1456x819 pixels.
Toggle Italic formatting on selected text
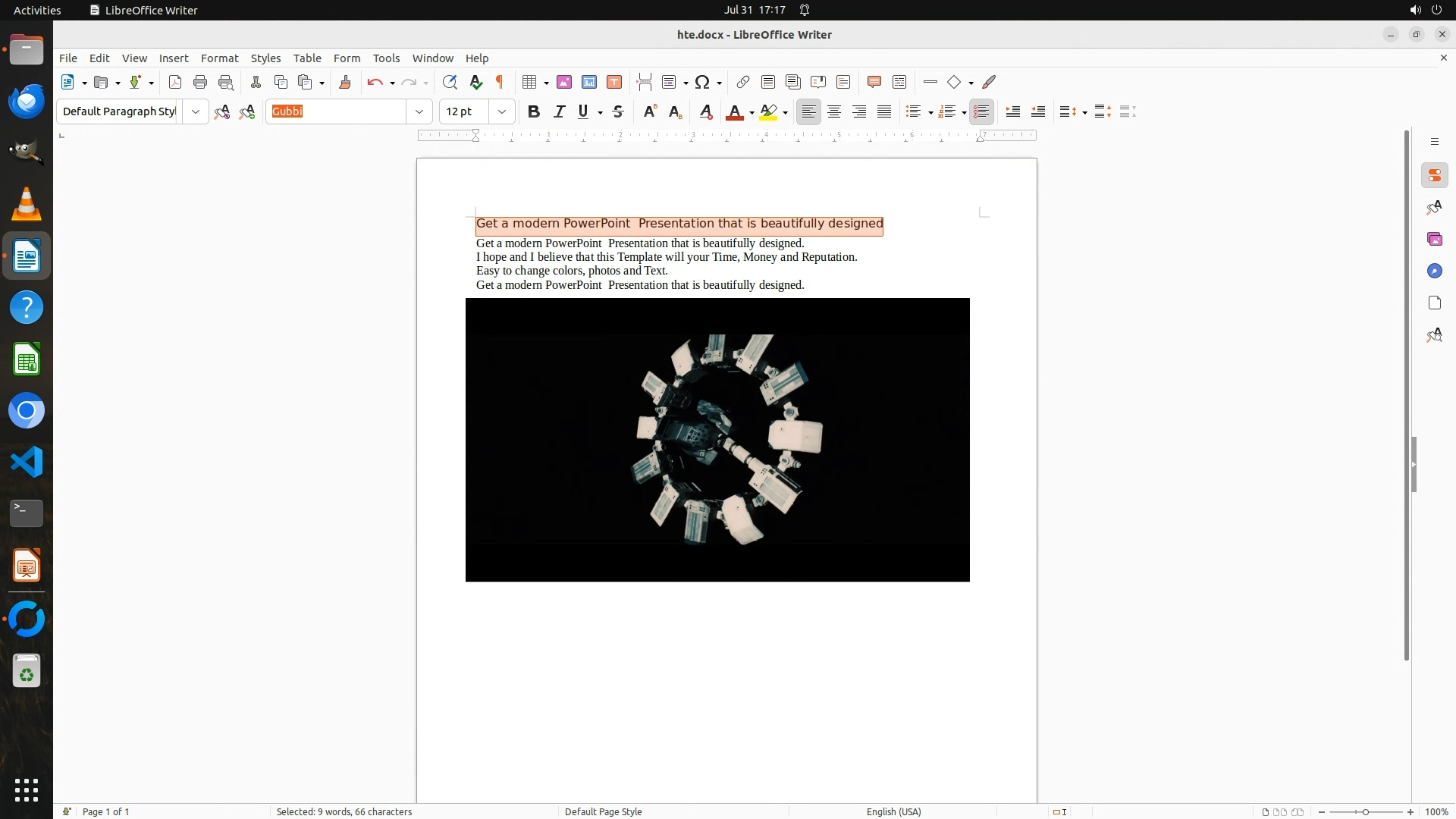[559, 111]
